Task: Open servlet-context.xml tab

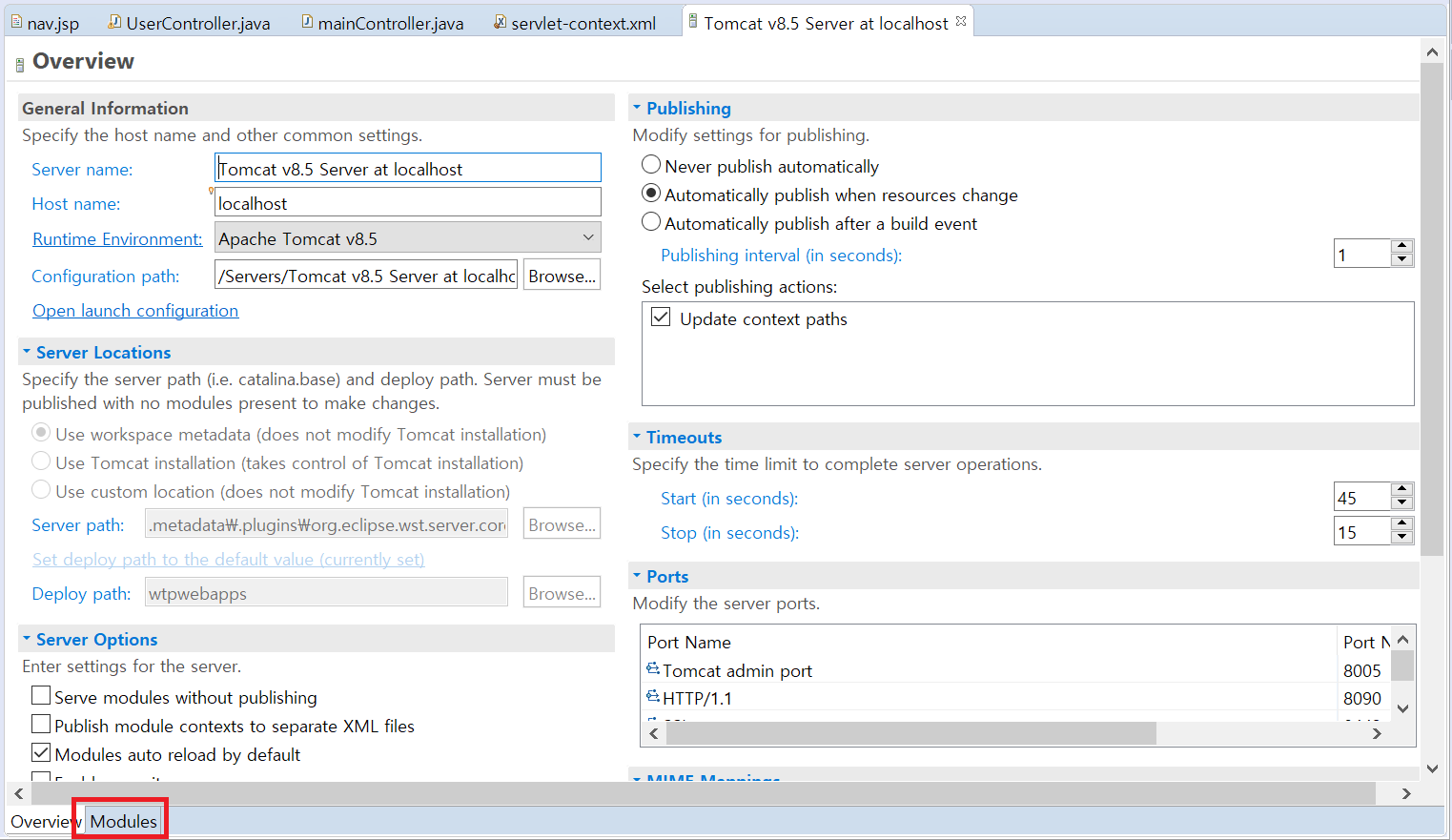Action: tap(575, 23)
